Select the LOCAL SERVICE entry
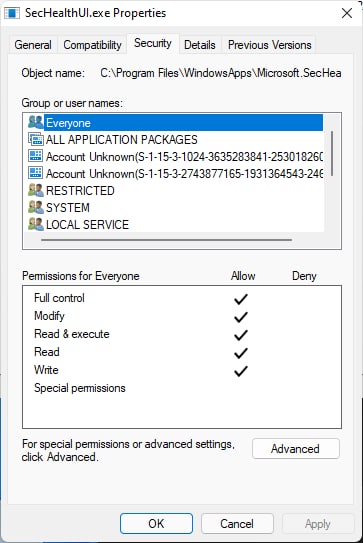The height and width of the screenshot is (543, 363). [175, 224]
